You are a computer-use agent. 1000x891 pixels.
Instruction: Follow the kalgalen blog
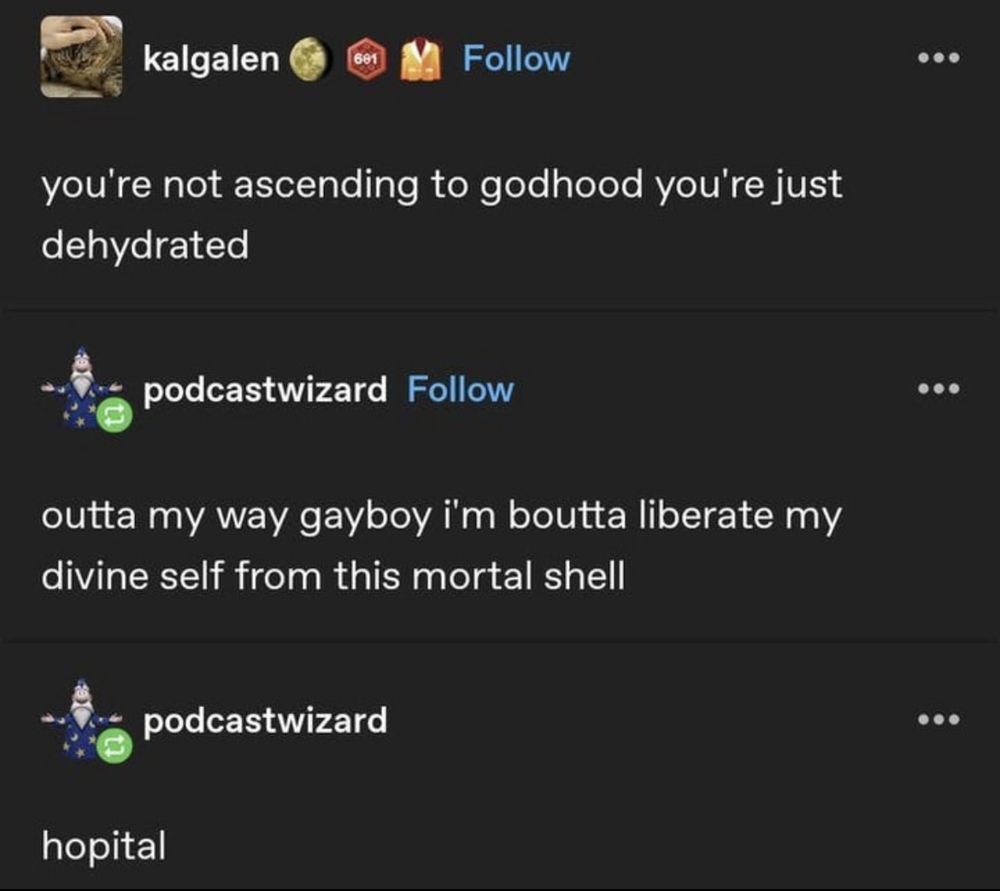pyautogui.click(x=516, y=59)
